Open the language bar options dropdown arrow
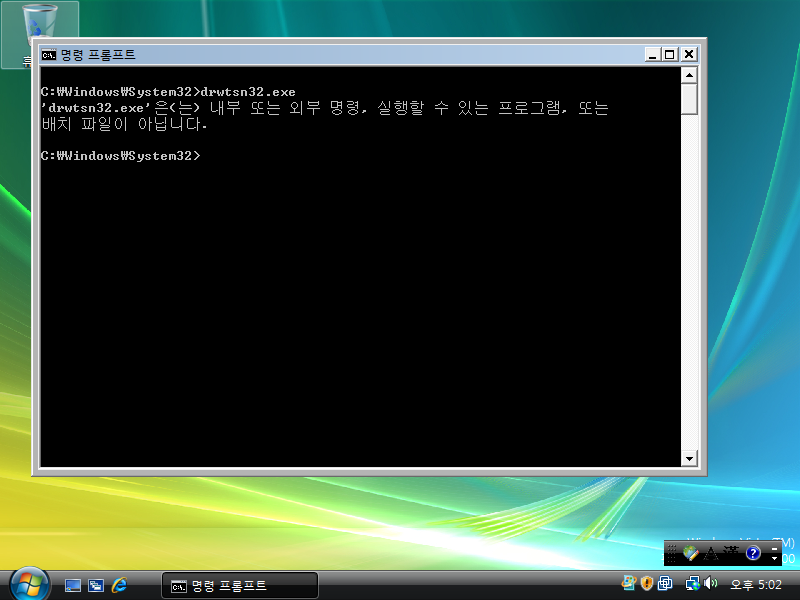This screenshot has height=600, width=800. 774,559
